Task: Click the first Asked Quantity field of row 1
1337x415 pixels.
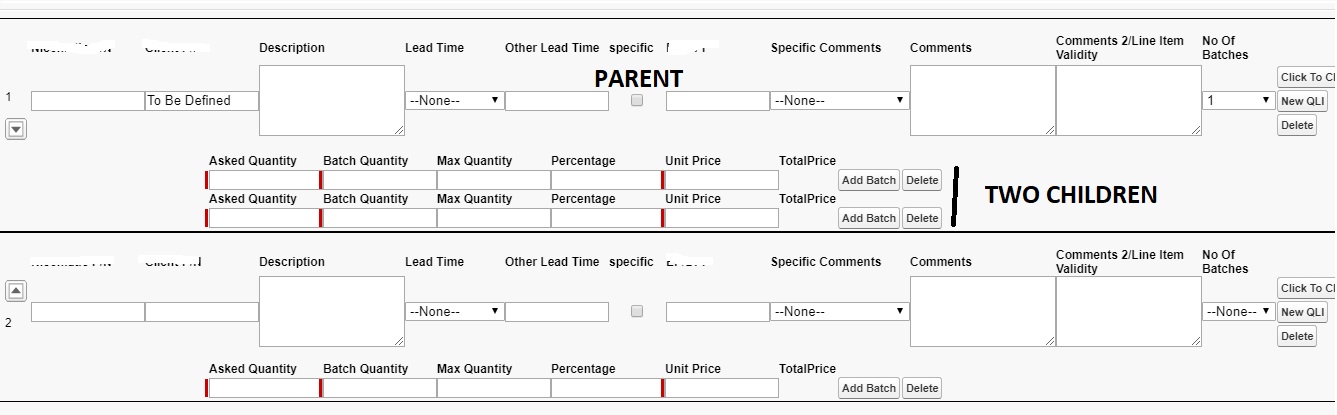Action: click(264, 180)
